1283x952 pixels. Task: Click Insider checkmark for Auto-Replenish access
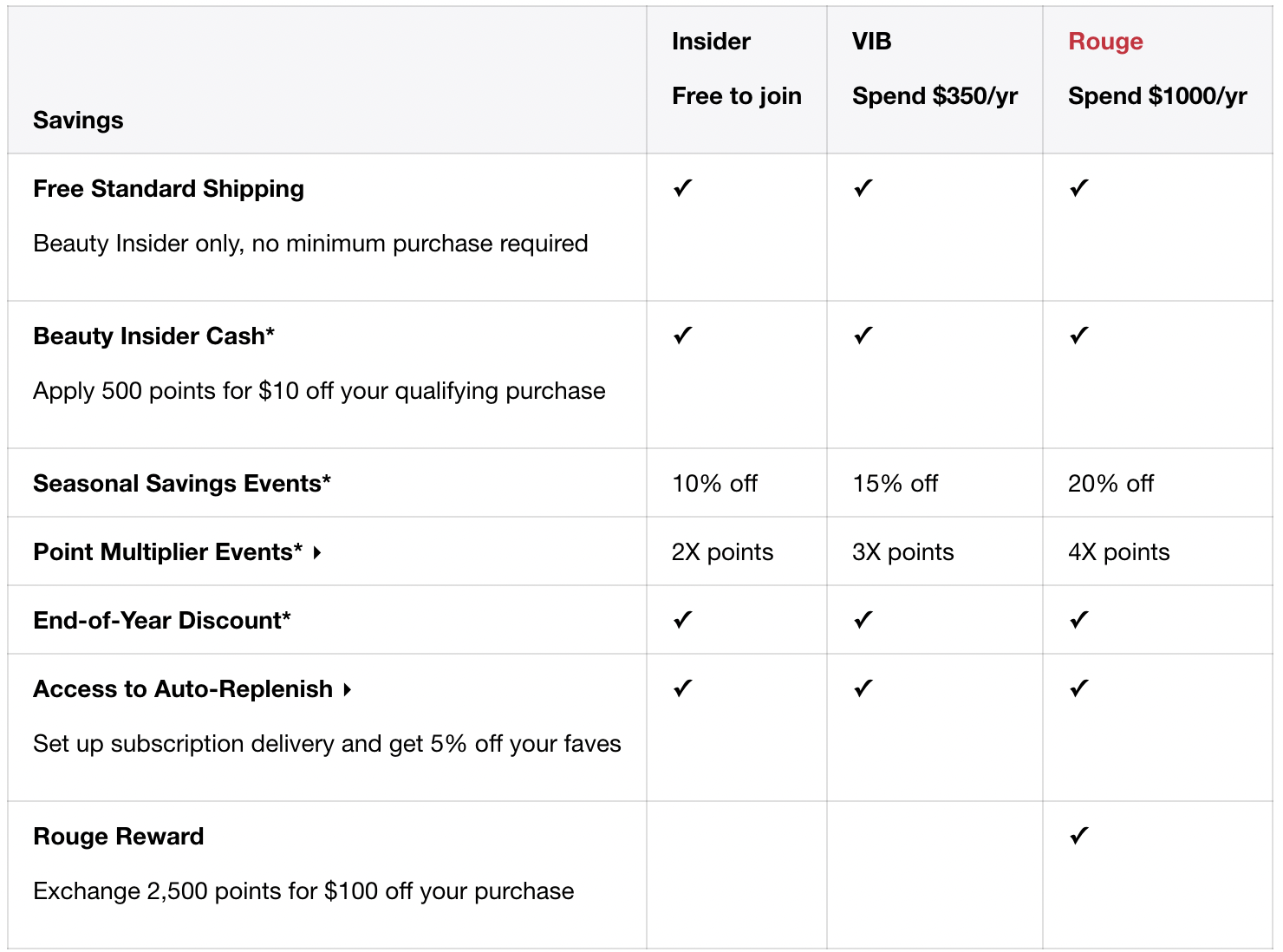pyautogui.click(x=683, y=688)
